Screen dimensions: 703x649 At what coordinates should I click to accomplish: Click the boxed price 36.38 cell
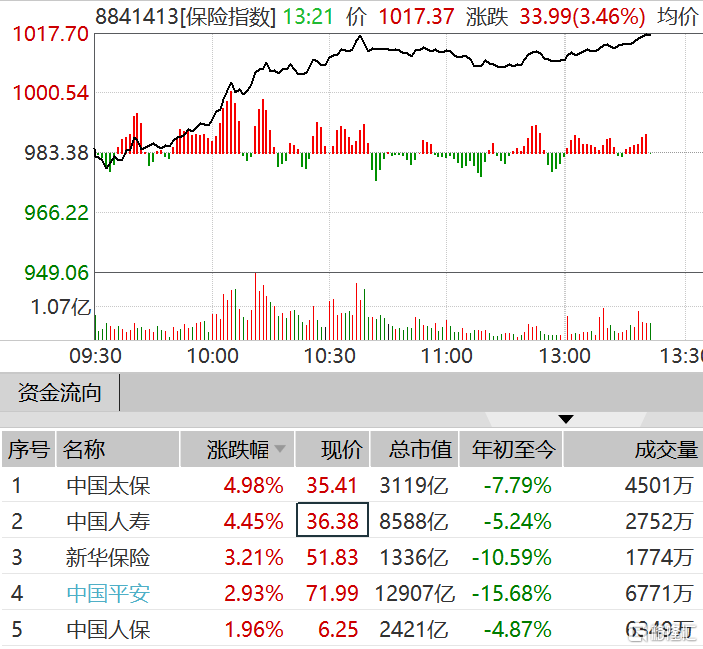tap(332, 520)
